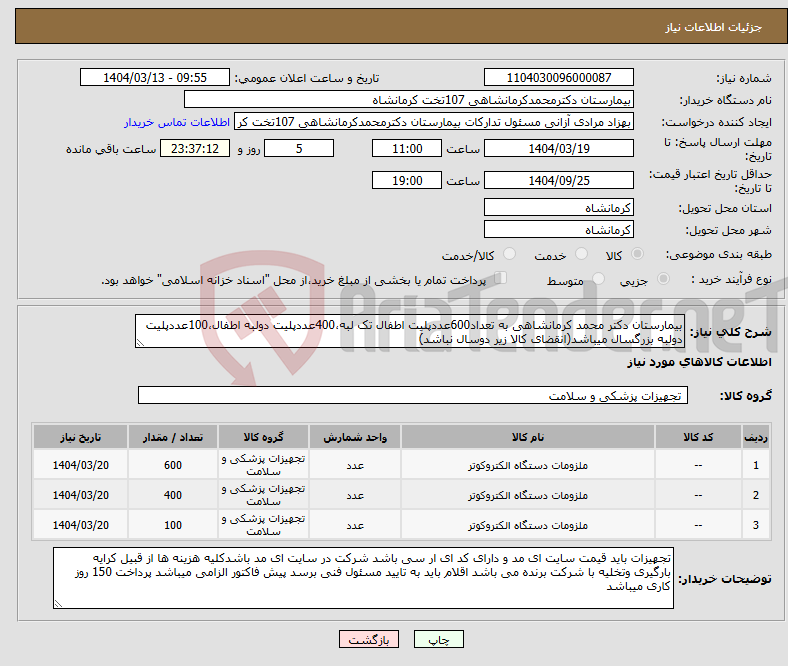Click the deadline time field 11:00
Viewport: 788px width, 666px height.
(407, 148)
